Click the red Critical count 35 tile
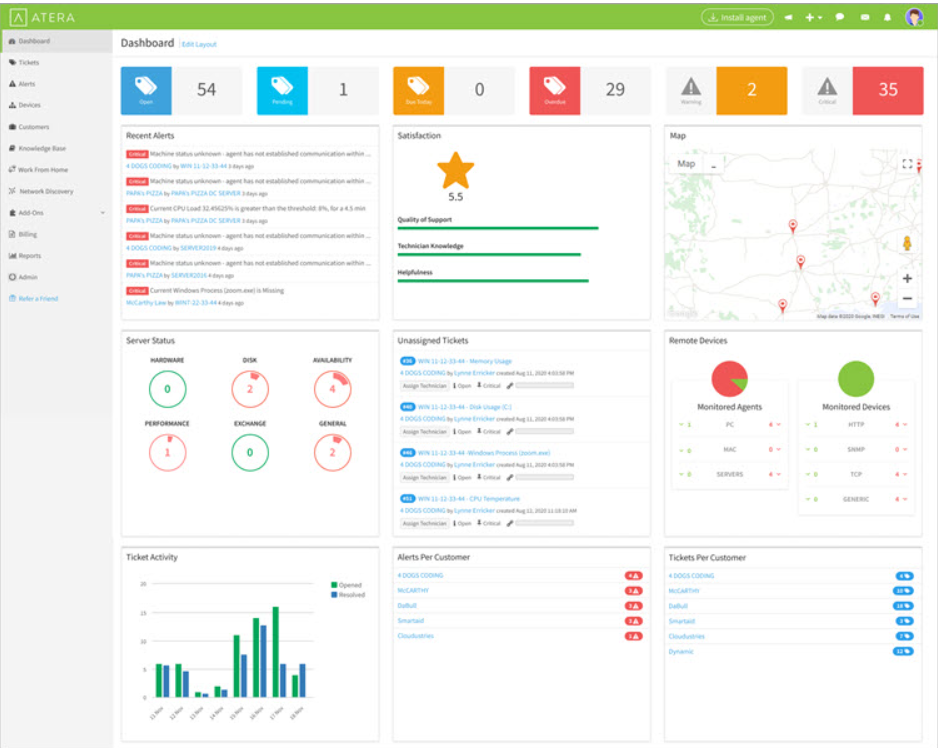938x748 pixels. pyautogui.click(x=888, y=90)
